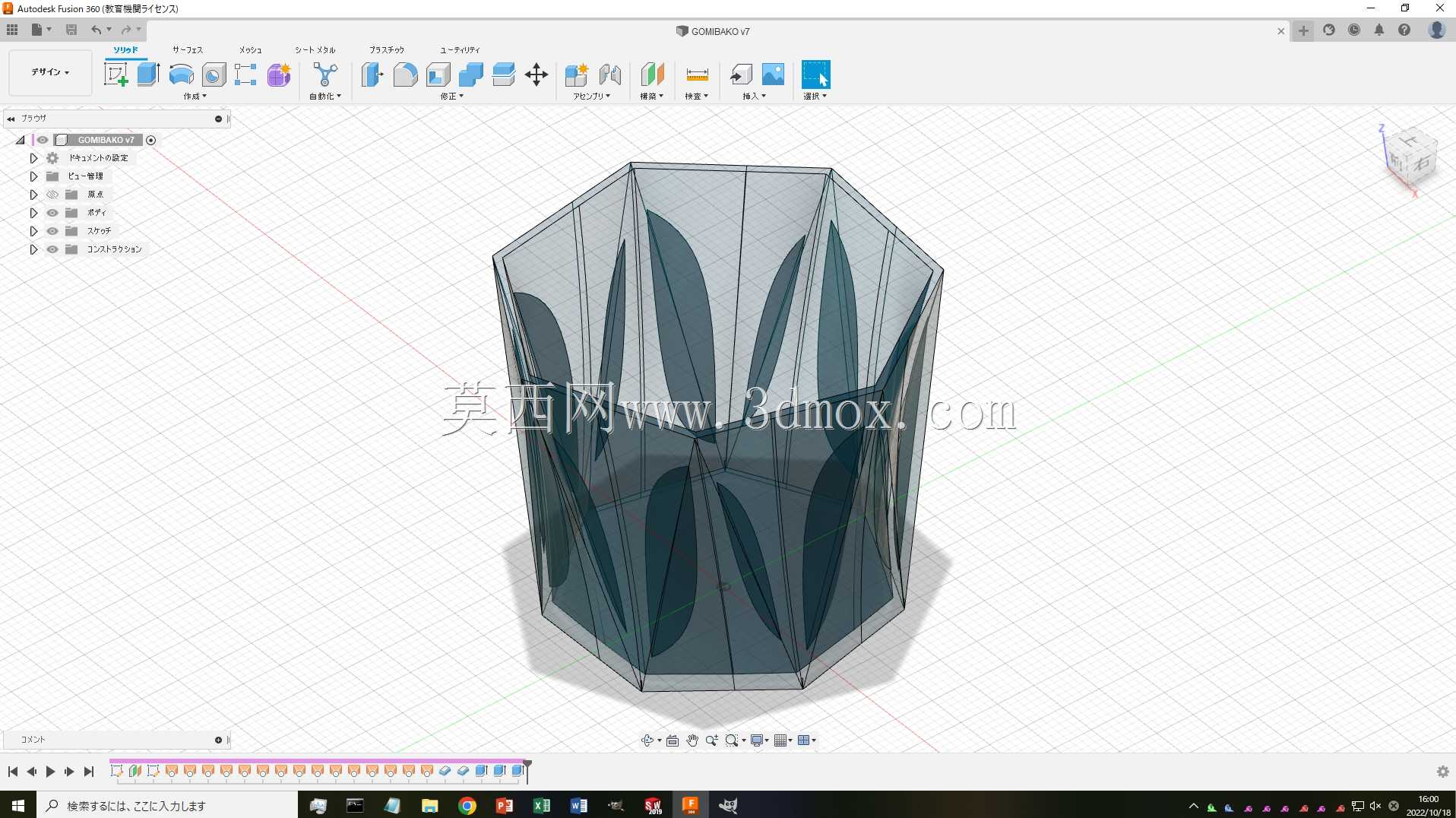Open the Create Form tool
The height and width of the screenshot is (818, 1456).
[279, 75]
